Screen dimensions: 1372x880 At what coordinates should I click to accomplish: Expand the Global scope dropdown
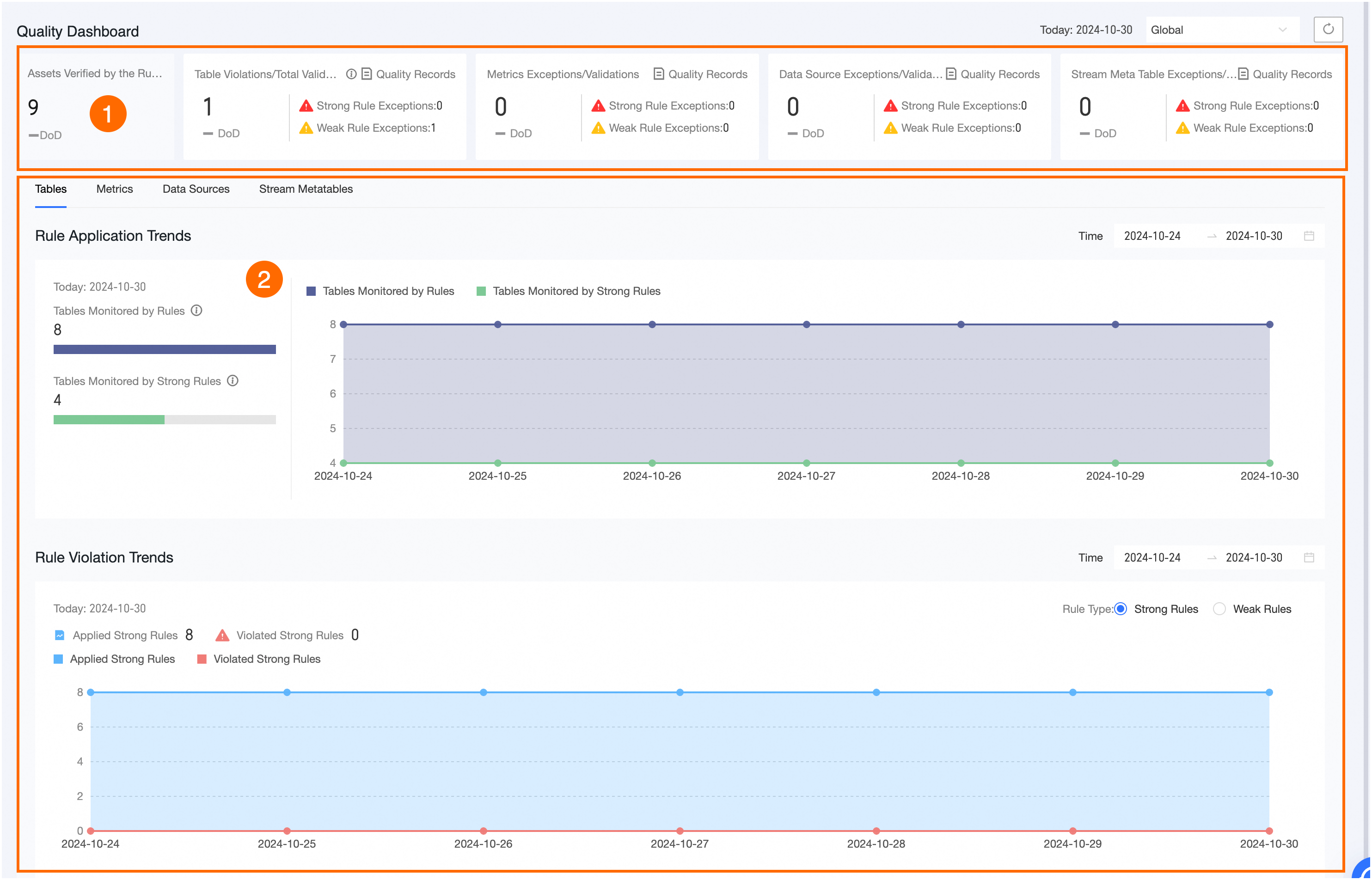tap(1222, 30)
